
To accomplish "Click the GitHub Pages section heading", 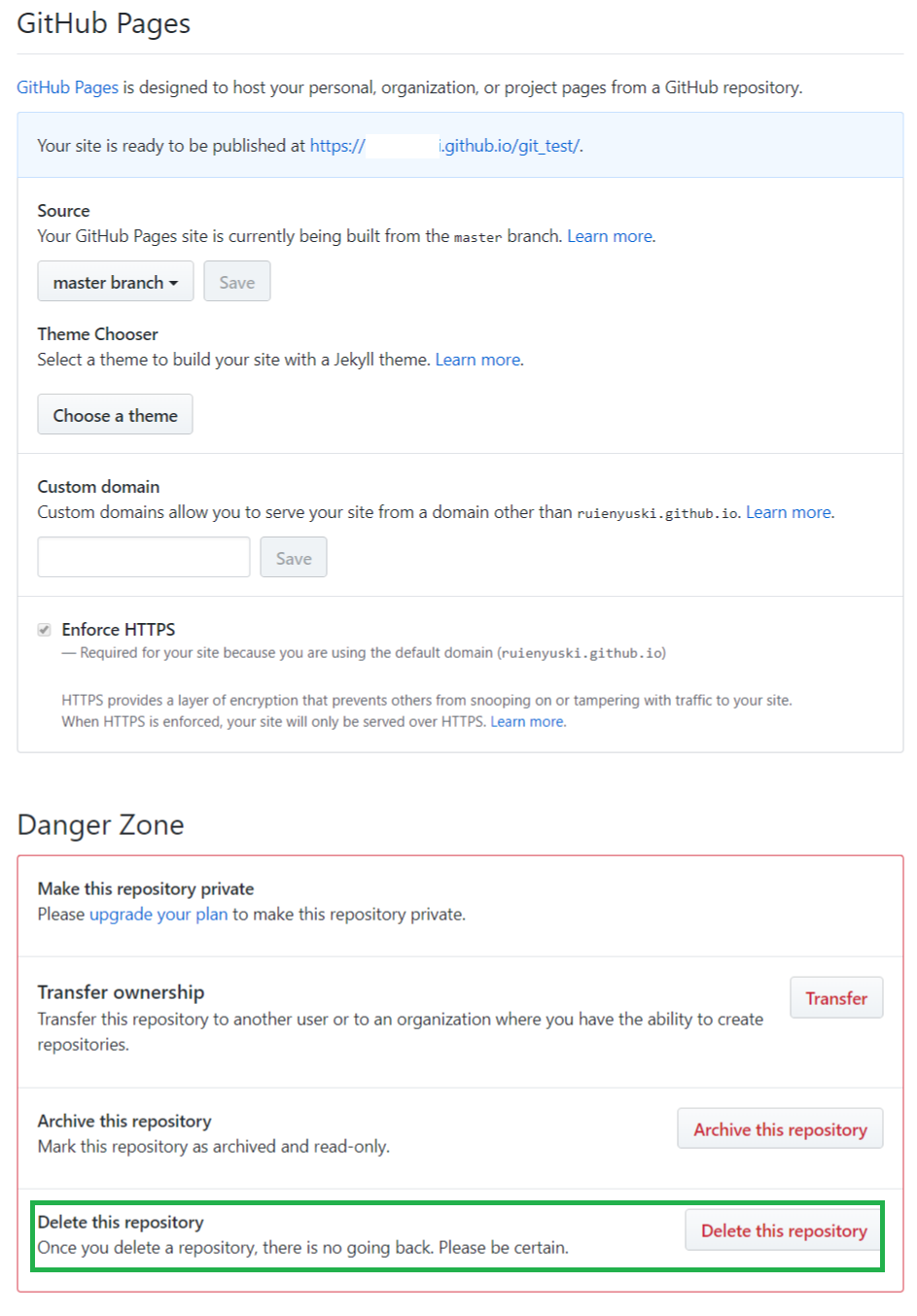I will coord(103,23).
